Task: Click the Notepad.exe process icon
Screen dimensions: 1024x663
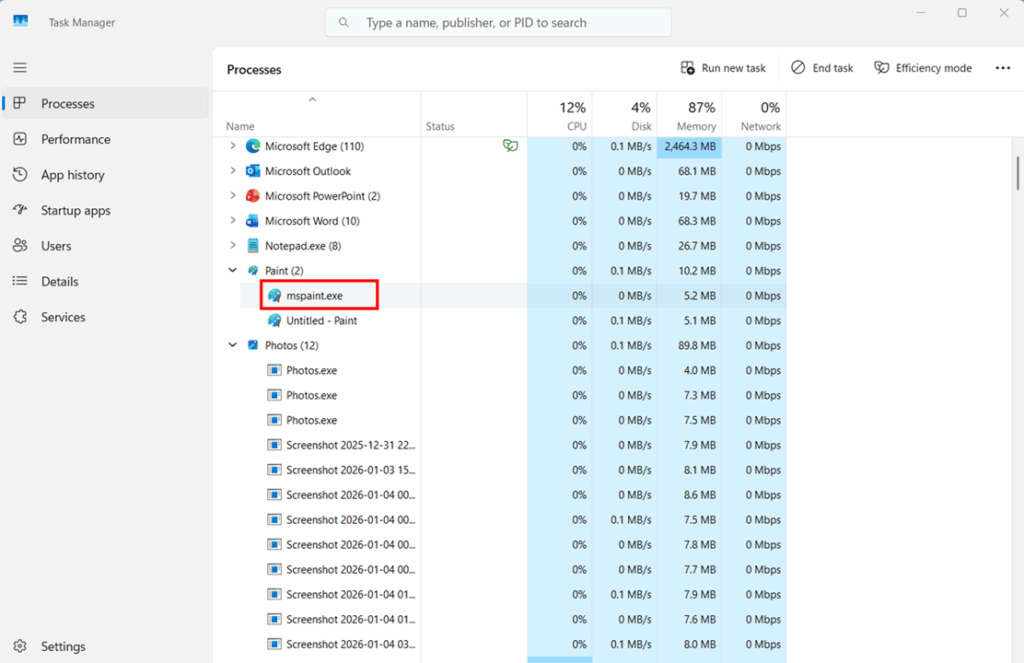Action: coord(253,246)
